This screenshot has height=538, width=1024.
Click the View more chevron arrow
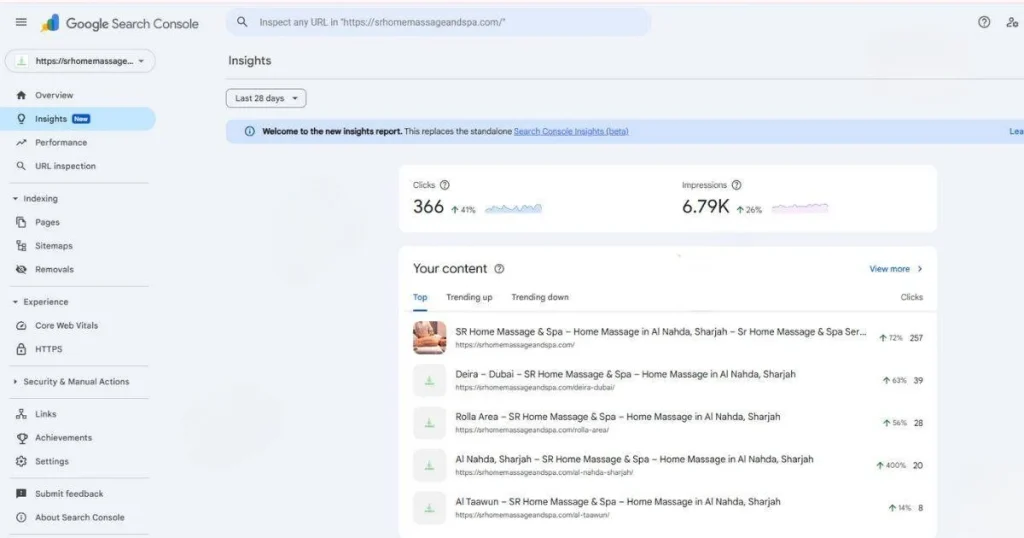point(920,269)
